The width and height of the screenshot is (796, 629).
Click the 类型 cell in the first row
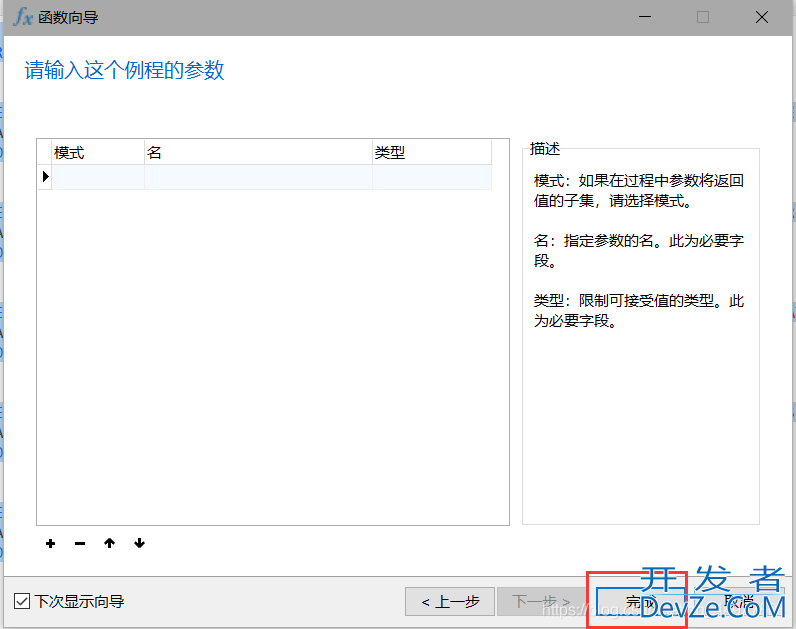click(x=432, y=177)
